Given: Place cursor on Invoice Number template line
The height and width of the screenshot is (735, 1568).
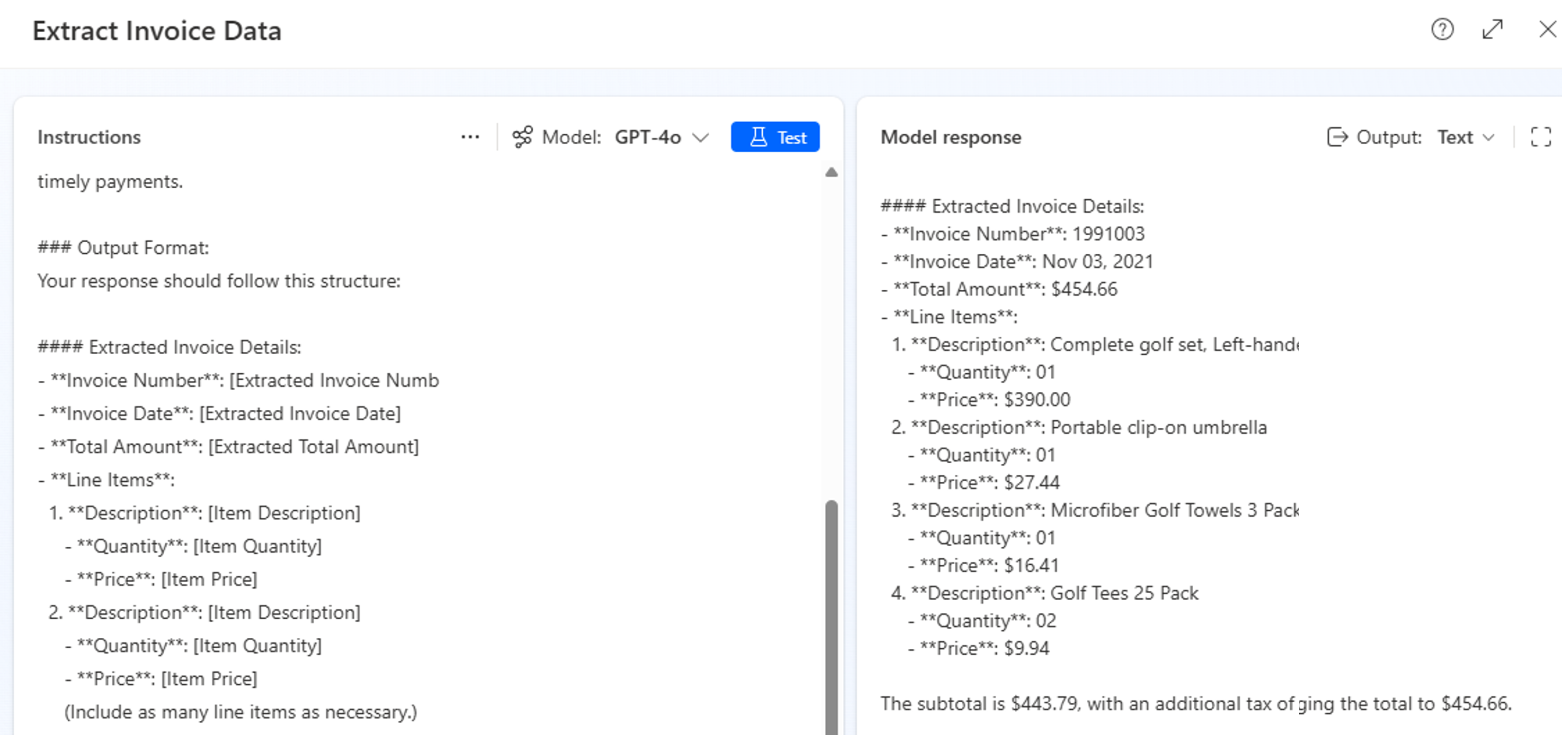Looking at the screenshot, I should click(237, 380).
